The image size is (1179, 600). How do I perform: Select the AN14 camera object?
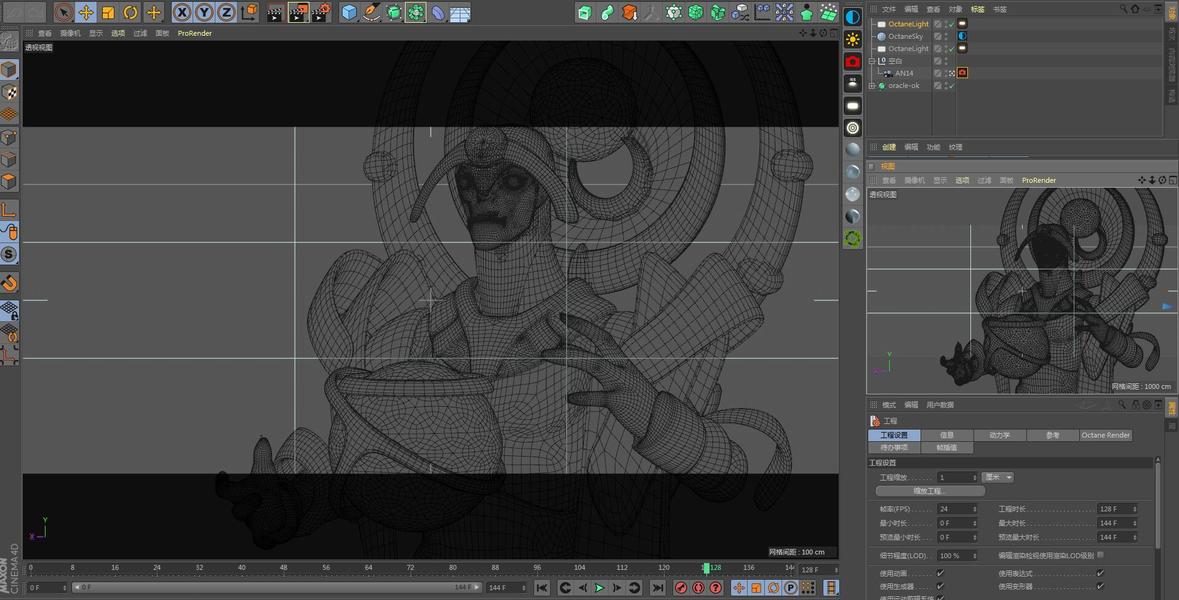point(904,73)
